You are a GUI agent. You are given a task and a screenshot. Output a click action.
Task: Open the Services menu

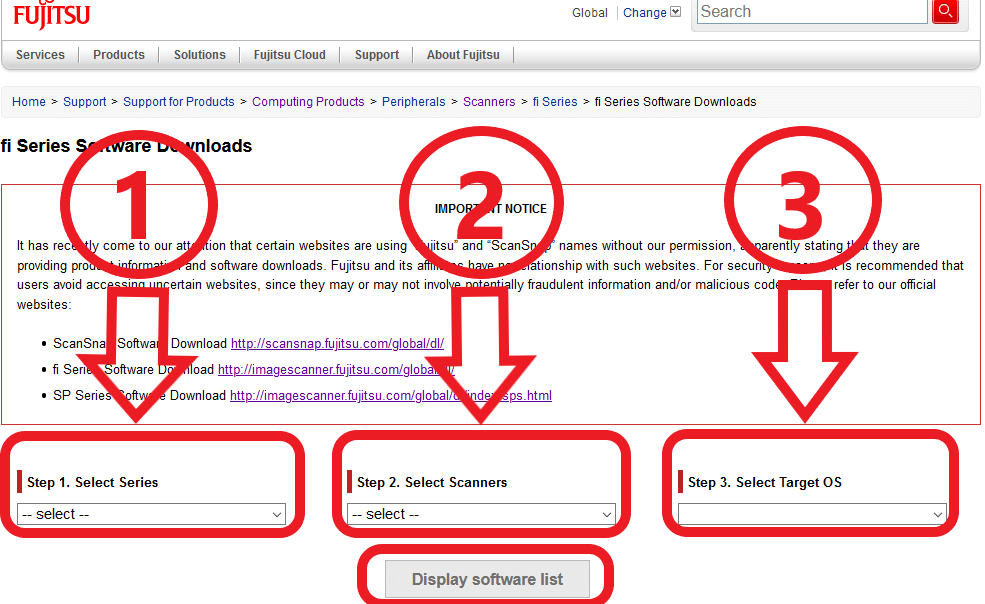pos(40,55)
